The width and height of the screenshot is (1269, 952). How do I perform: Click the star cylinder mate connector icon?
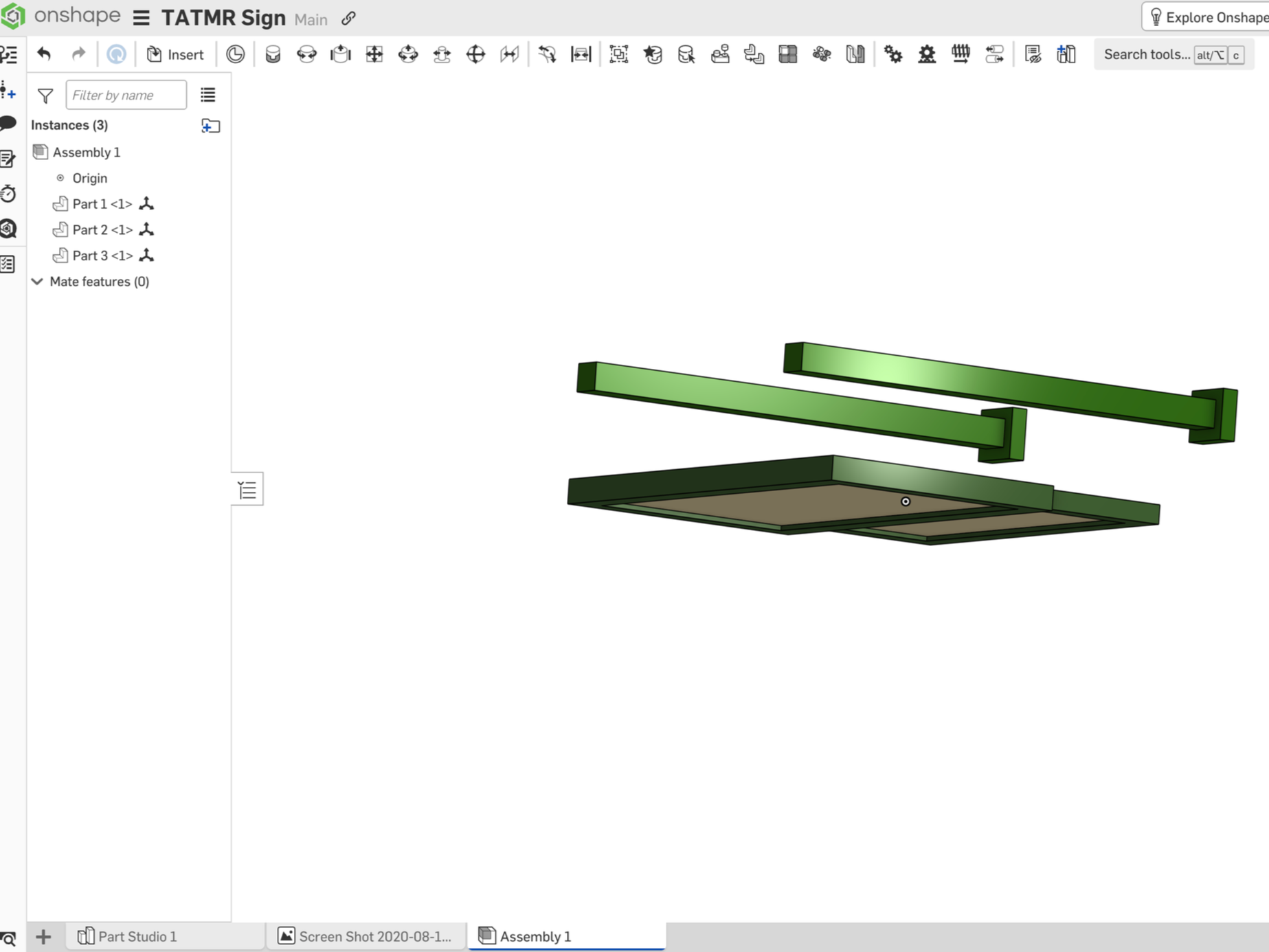(653, 54)
